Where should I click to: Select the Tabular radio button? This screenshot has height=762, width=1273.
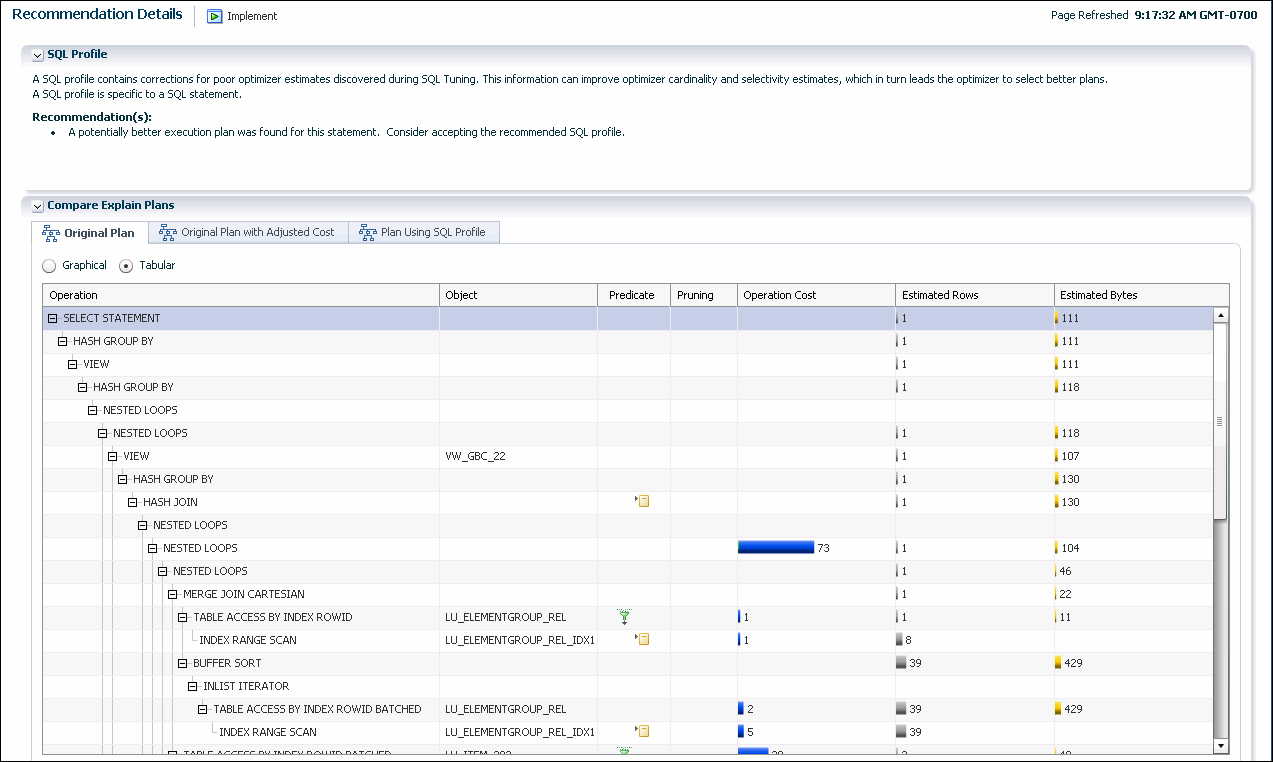(126, 266)
